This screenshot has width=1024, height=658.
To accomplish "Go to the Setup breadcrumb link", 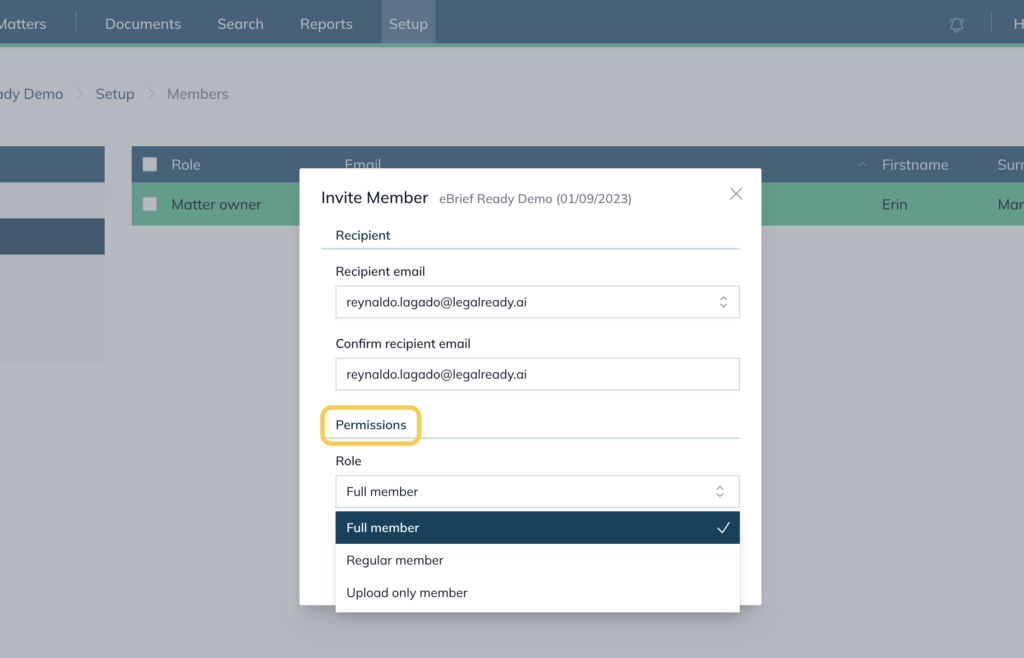I will (x=115, y=94).
